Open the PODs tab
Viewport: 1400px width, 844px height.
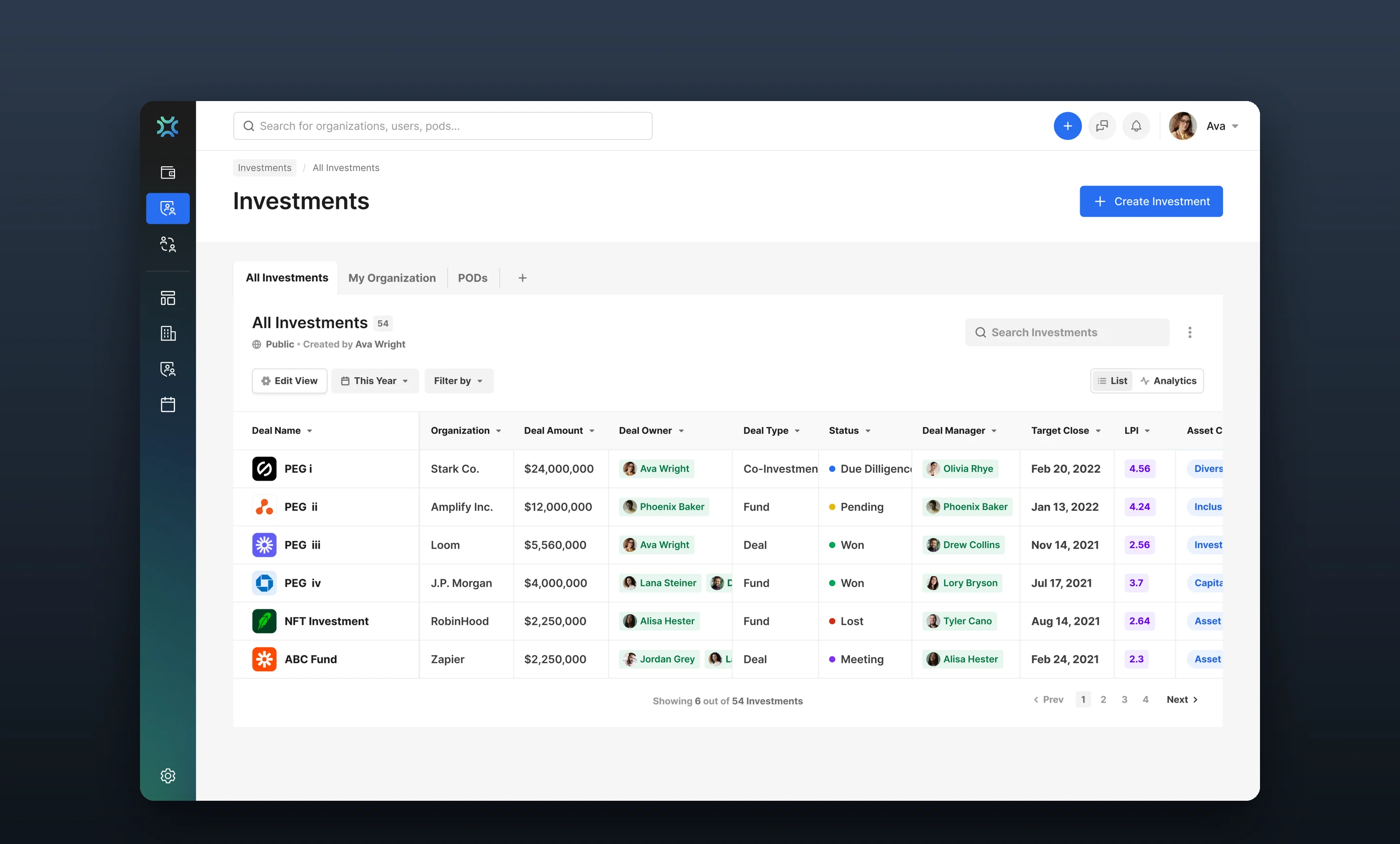click(472, 278)
